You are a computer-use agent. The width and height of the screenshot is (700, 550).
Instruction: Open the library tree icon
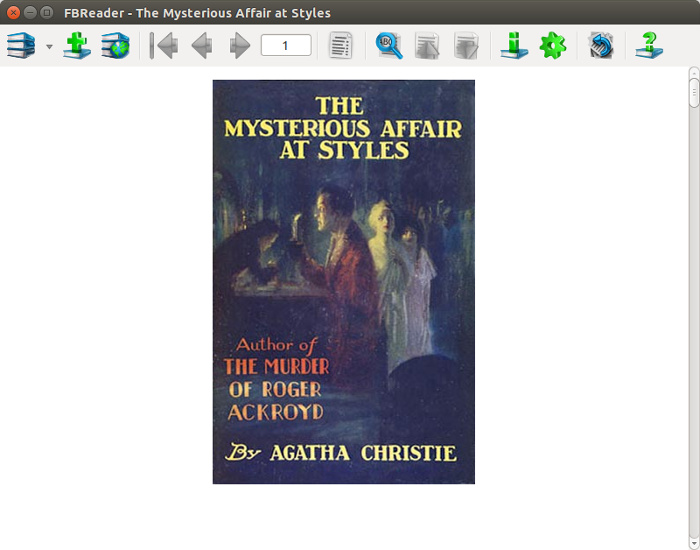[21, 45]
